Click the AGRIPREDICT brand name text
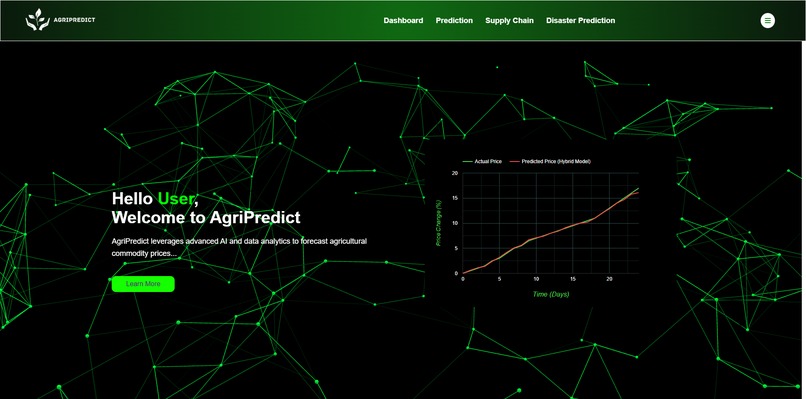This screenshot has height=399, width=806. click(x=75, y=20)
